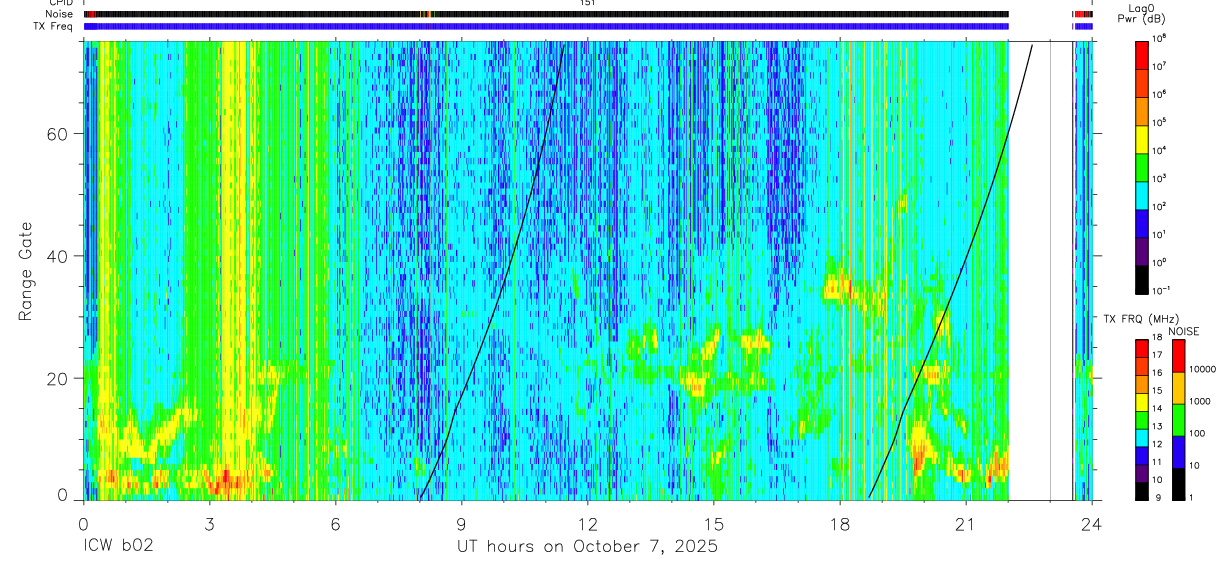Click the yellow 14–15 MHz segment of the TX FRQ colorbar
Screen dimensions: 1228x567
pos(1141,402)
